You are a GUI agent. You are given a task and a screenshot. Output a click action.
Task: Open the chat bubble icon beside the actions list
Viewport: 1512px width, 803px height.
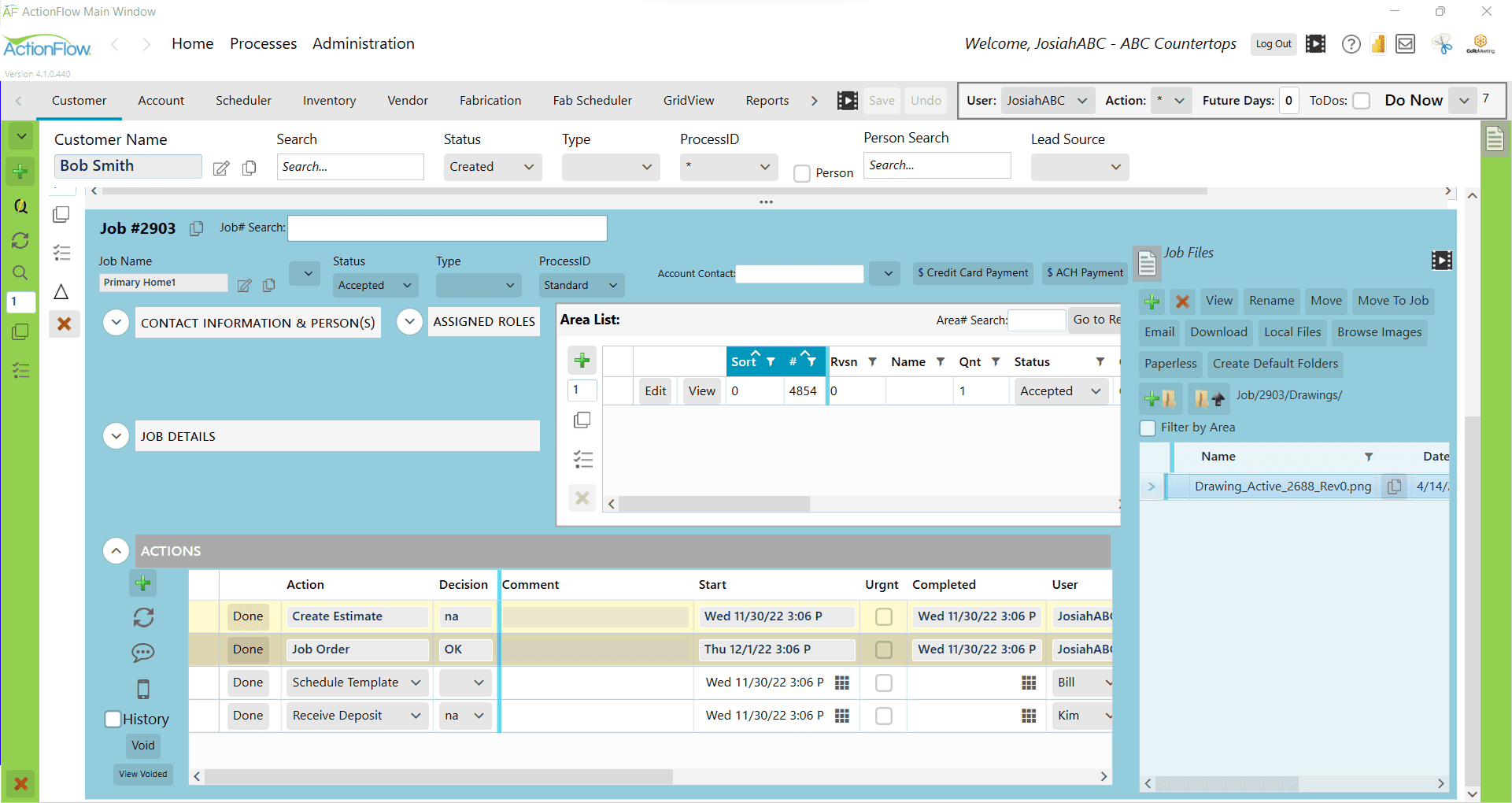[143, 653]
